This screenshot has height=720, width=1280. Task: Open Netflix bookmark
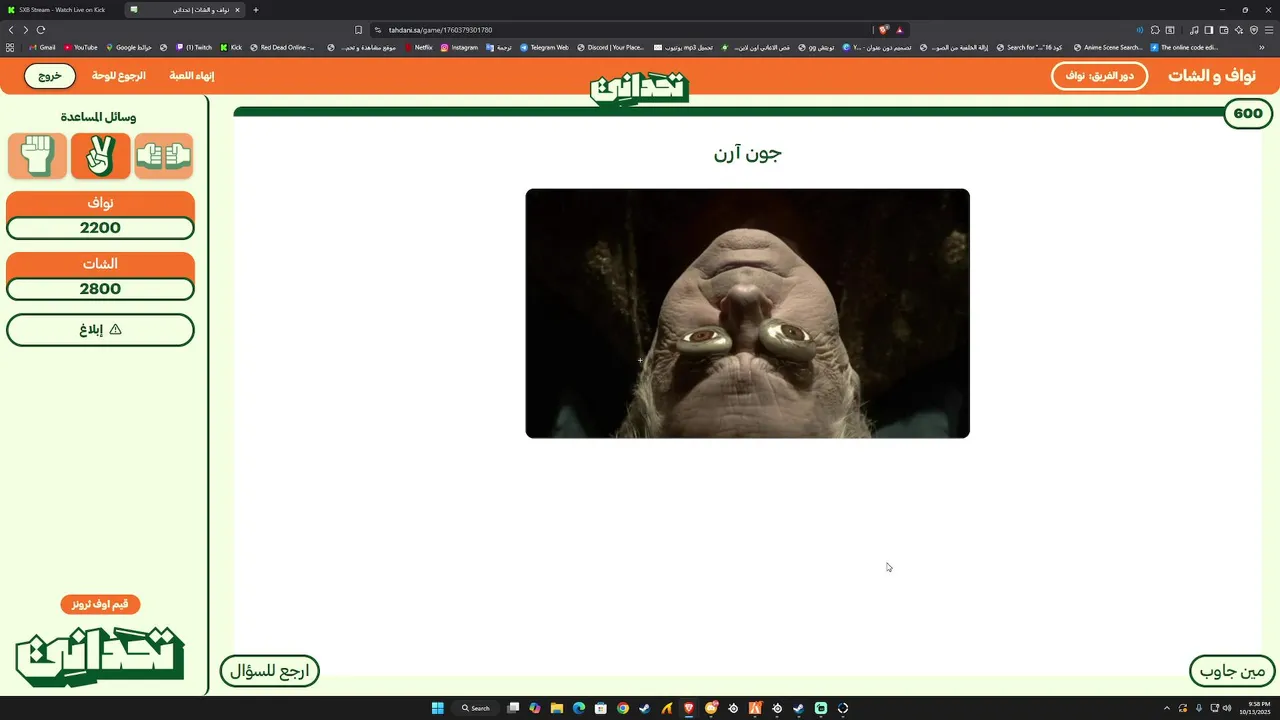pyautogui.click(x=419, y=47)
